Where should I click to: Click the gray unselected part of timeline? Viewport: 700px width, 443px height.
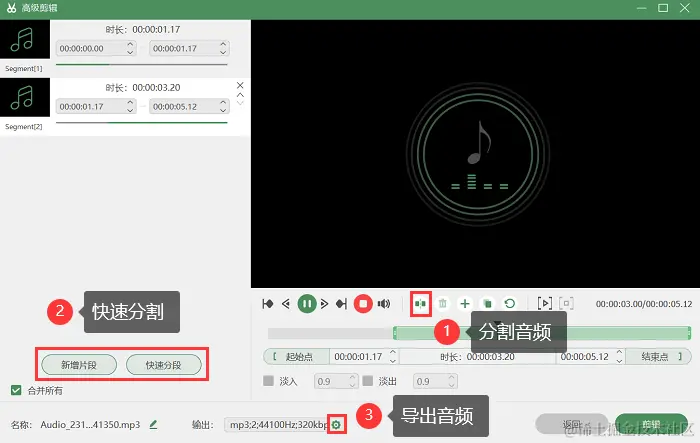click(x=330, y=333)
